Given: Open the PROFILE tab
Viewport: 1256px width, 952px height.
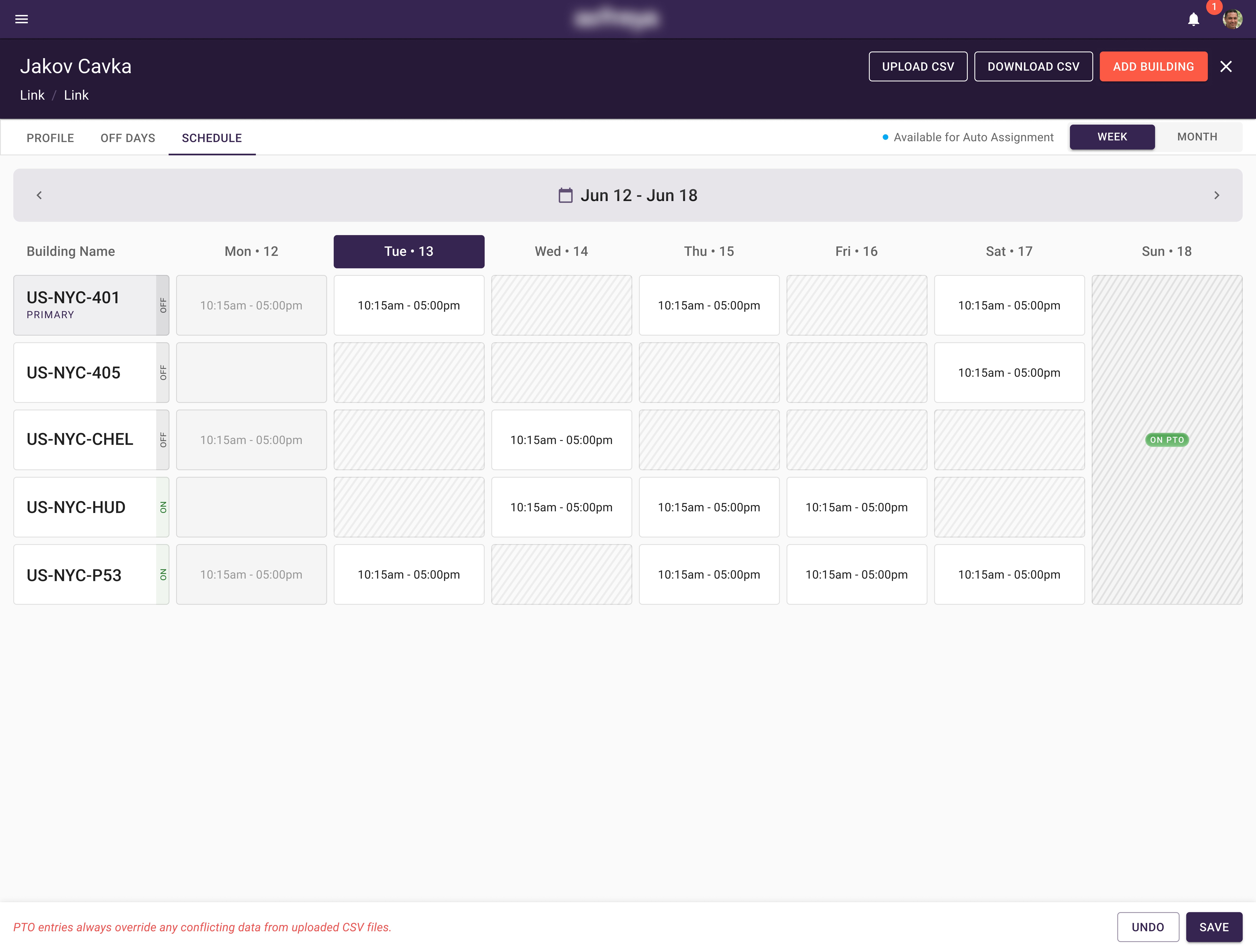Looking at the screenshot, I should point(50,138).
